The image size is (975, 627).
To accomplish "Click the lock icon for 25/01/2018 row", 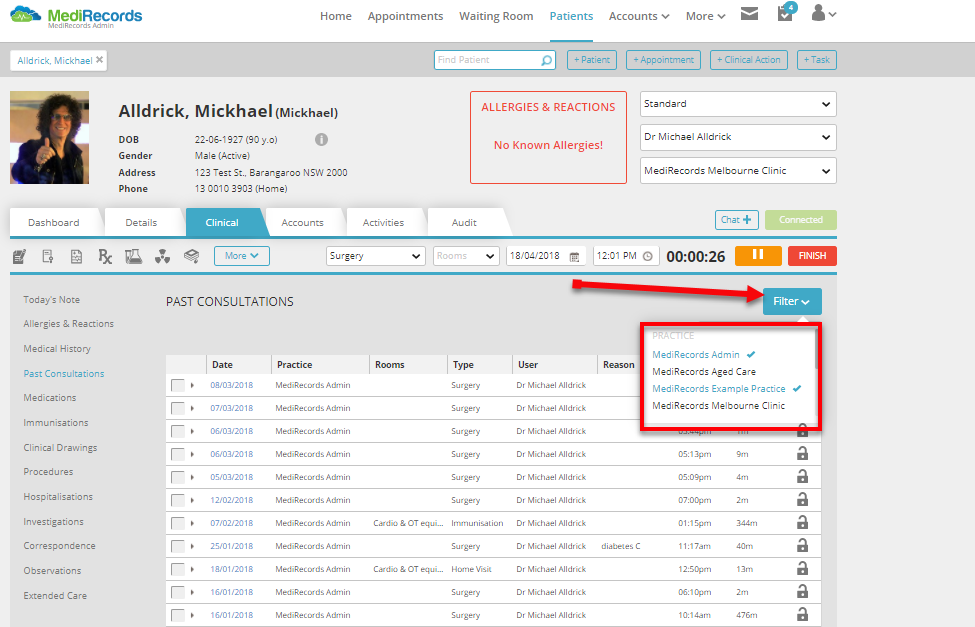I will click(803, 546).
